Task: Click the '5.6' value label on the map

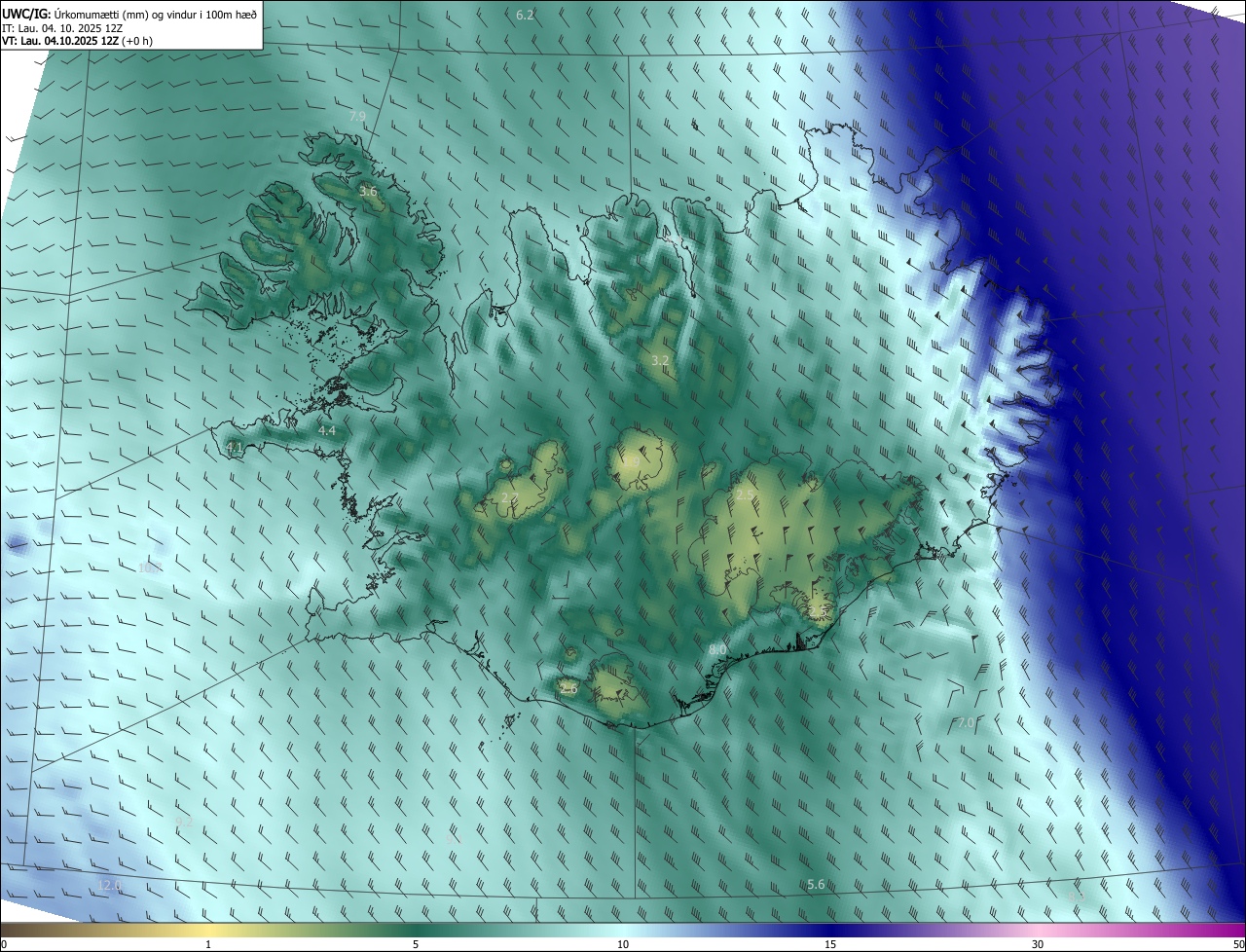Action: 817,884
